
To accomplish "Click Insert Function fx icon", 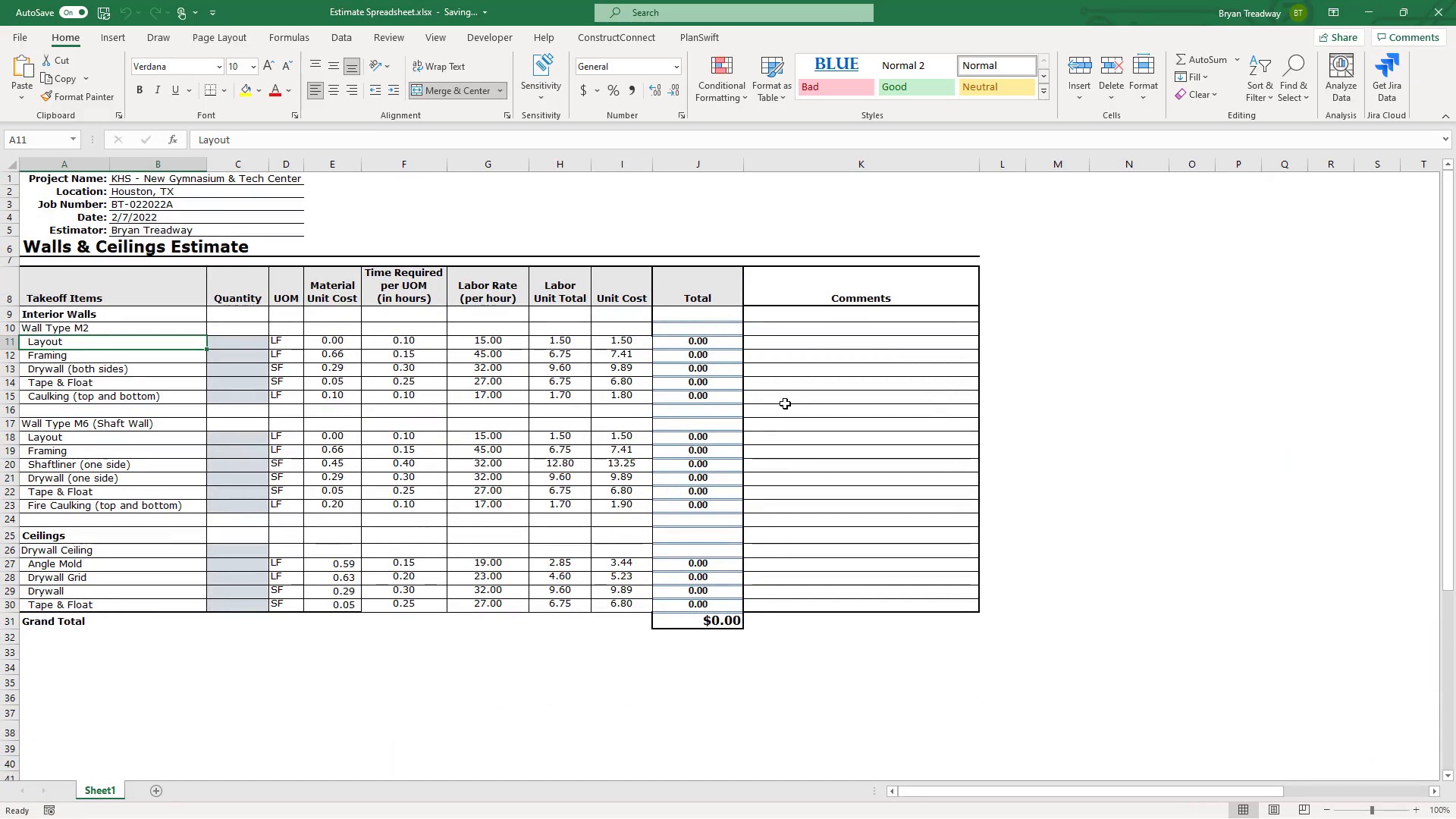I will pos(173,140).
